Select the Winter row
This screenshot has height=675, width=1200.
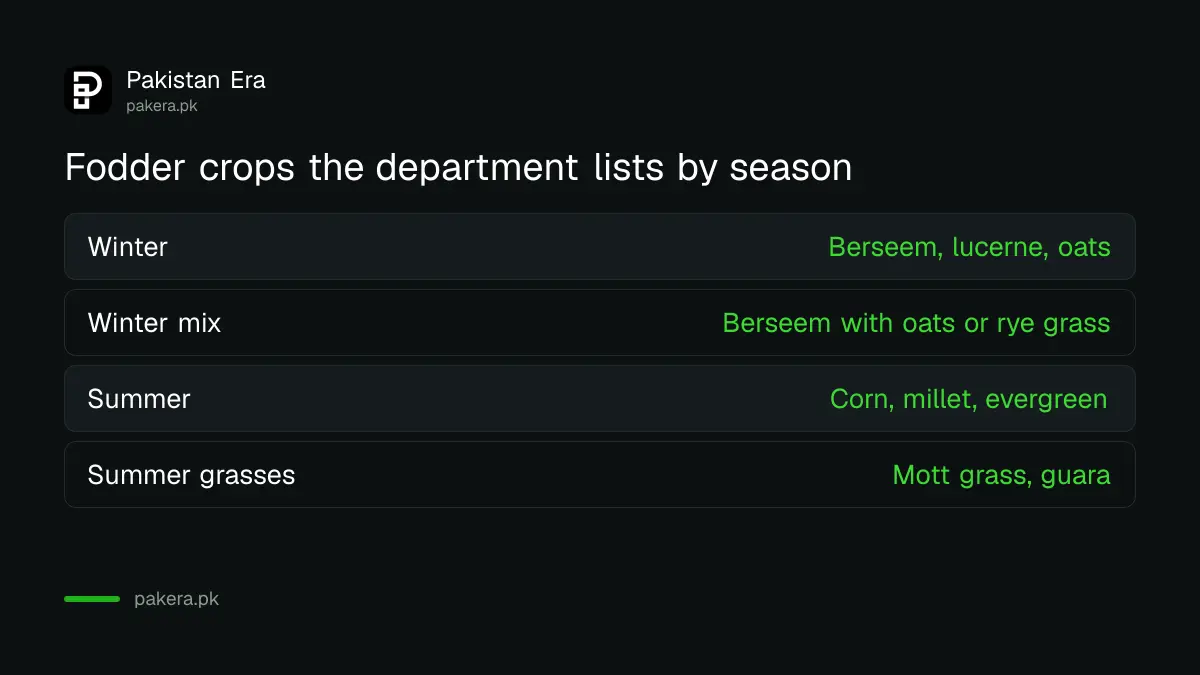(600, 246)
